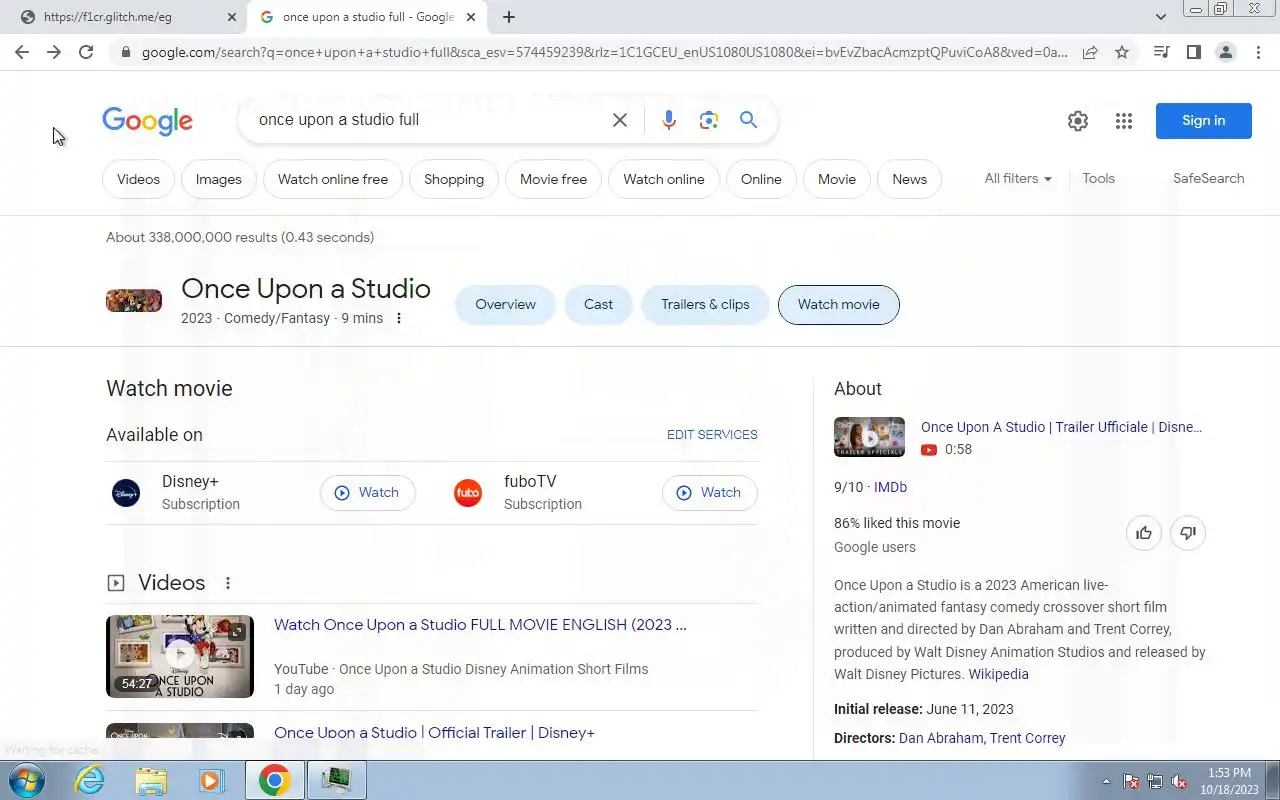
Task: Click the Once Upon a Studio poster thumbnail
Action: click(x=134, y=301)
